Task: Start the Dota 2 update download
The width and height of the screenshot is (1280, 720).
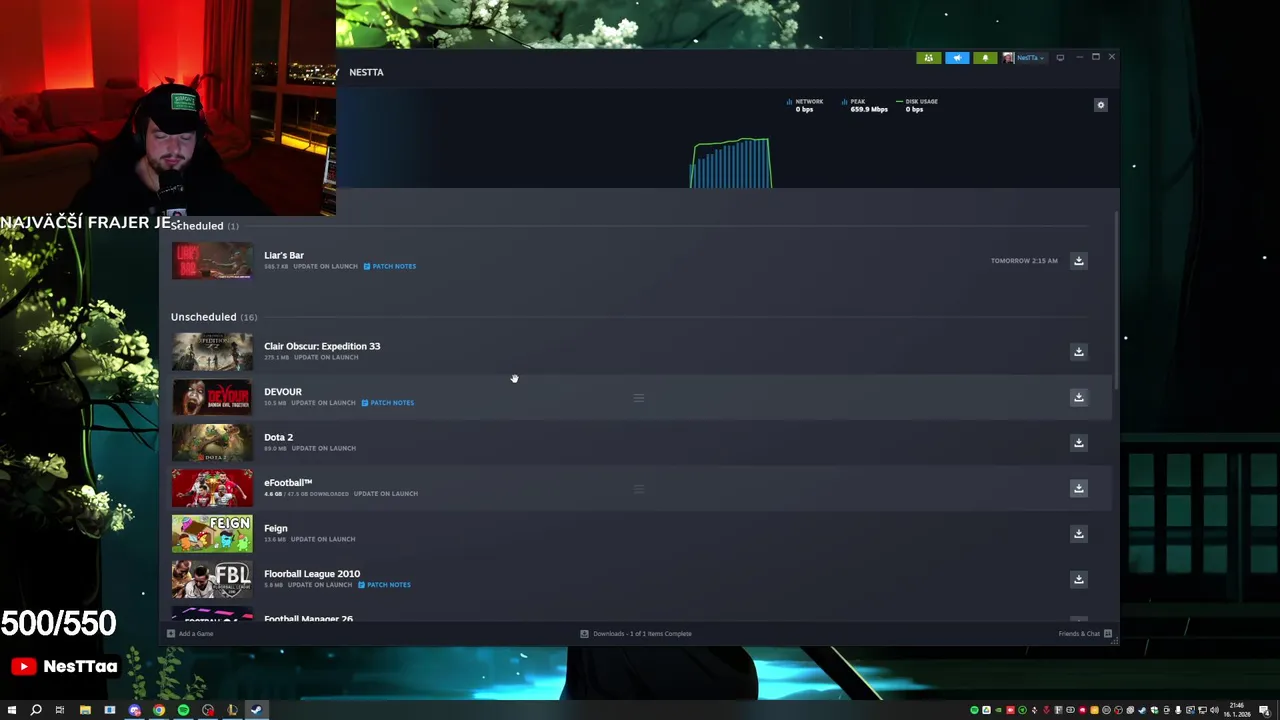Action: point(1078,443)
